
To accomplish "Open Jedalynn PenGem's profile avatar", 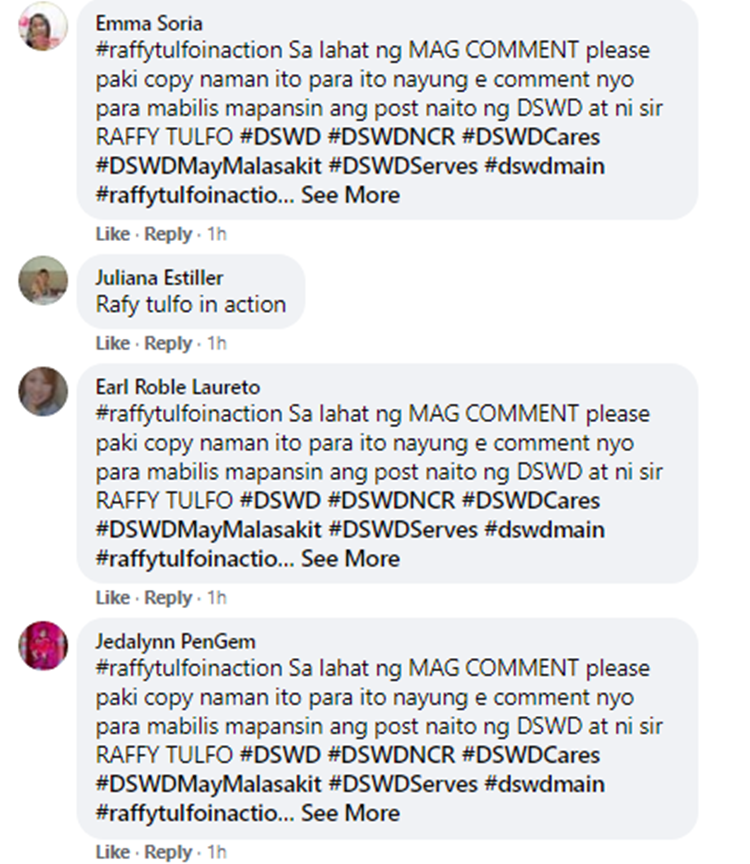I will [x=43, y=645].
